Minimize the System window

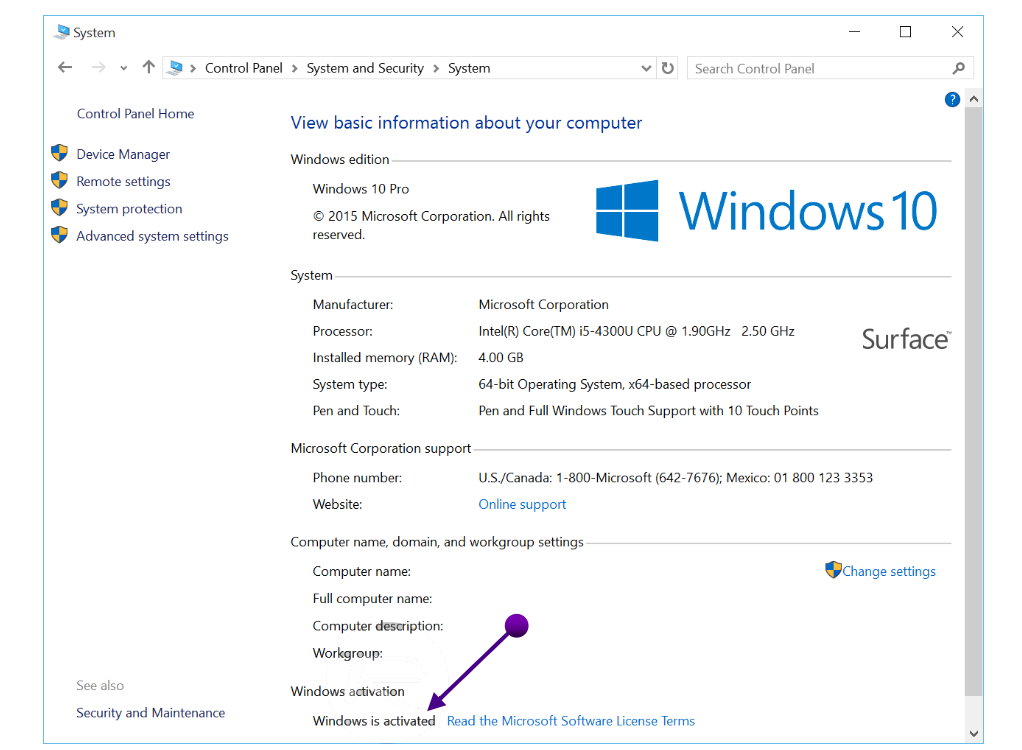(854, 32)
